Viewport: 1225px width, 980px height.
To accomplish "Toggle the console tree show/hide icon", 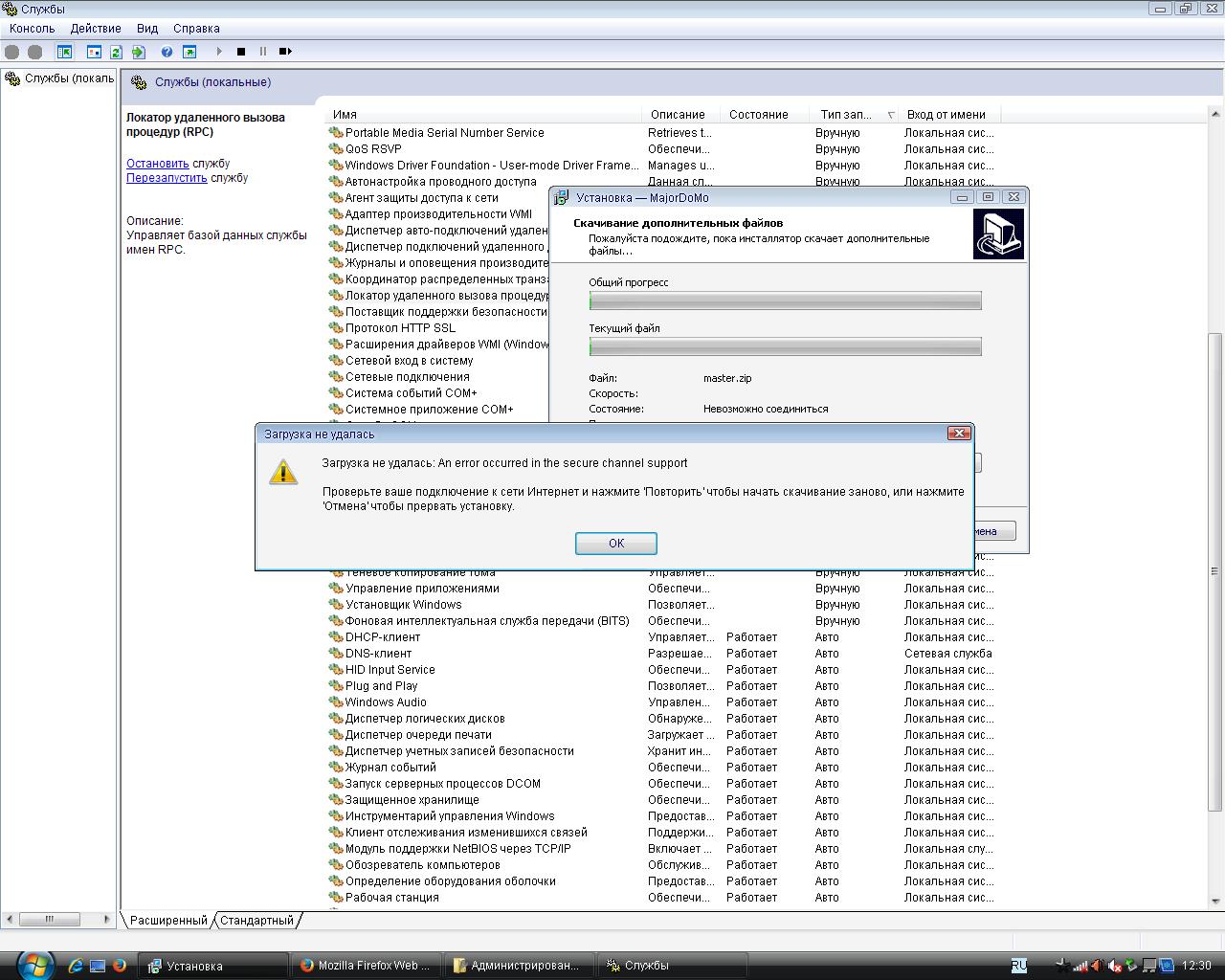I will 65,52.
